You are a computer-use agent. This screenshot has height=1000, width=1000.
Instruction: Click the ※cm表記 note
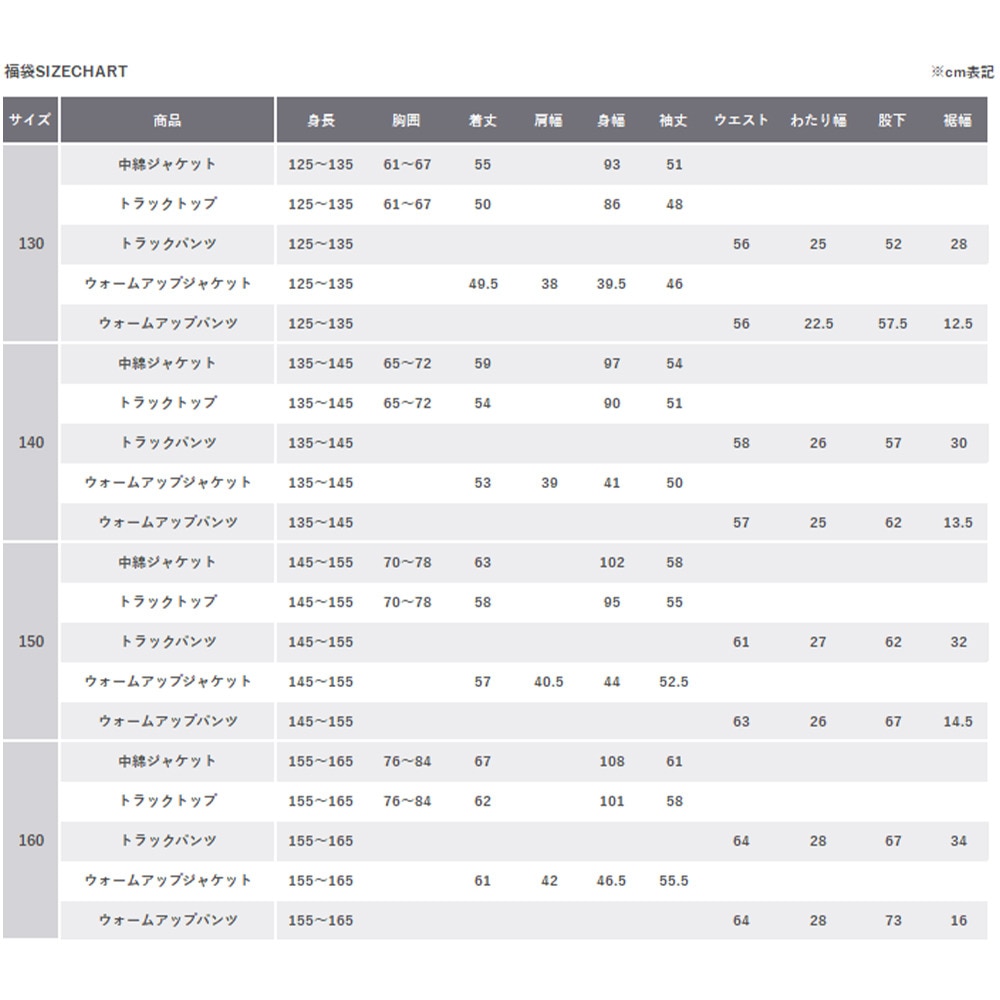point(962,72)
